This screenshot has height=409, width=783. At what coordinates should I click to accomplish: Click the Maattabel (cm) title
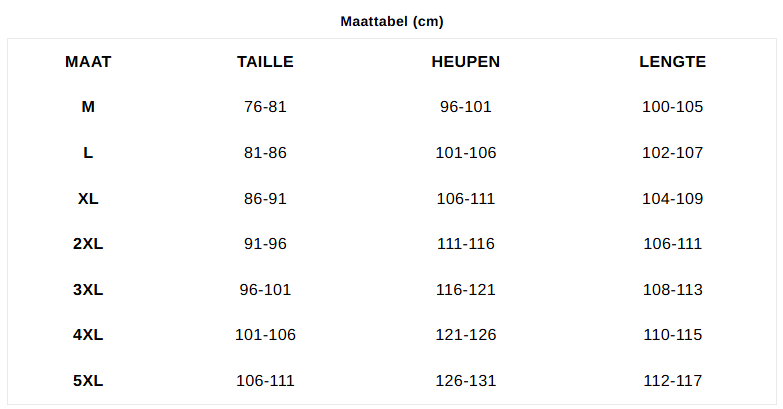(x=391, y=21)
